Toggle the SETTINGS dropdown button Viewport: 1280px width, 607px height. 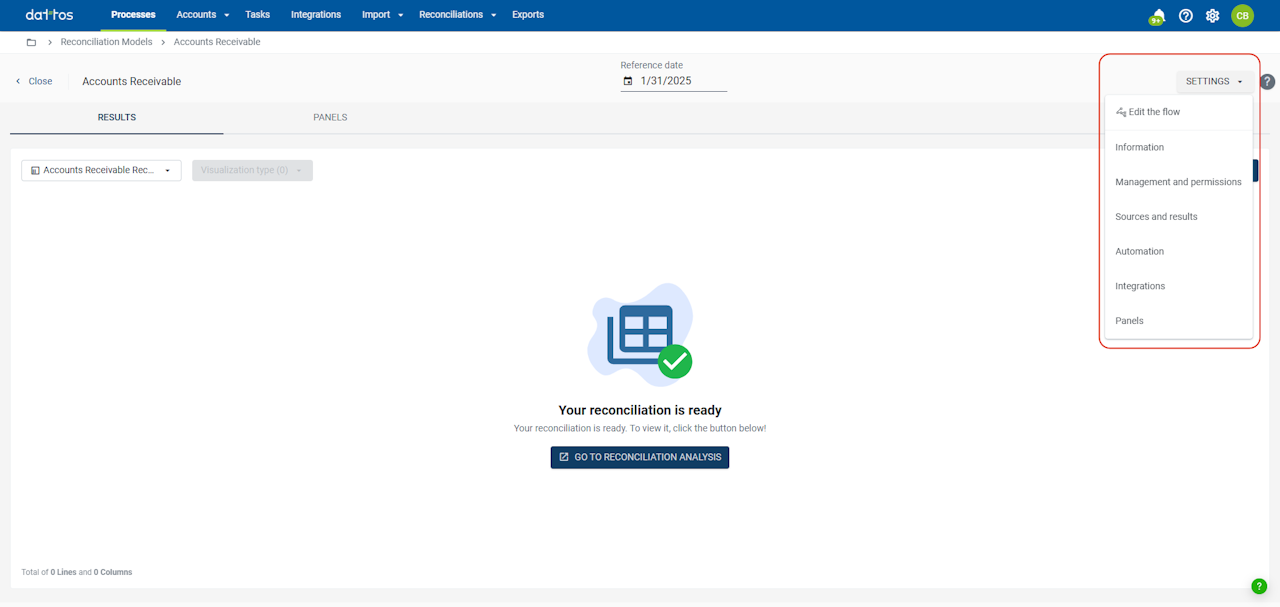pyautogui.click(x=1214, y=82)
